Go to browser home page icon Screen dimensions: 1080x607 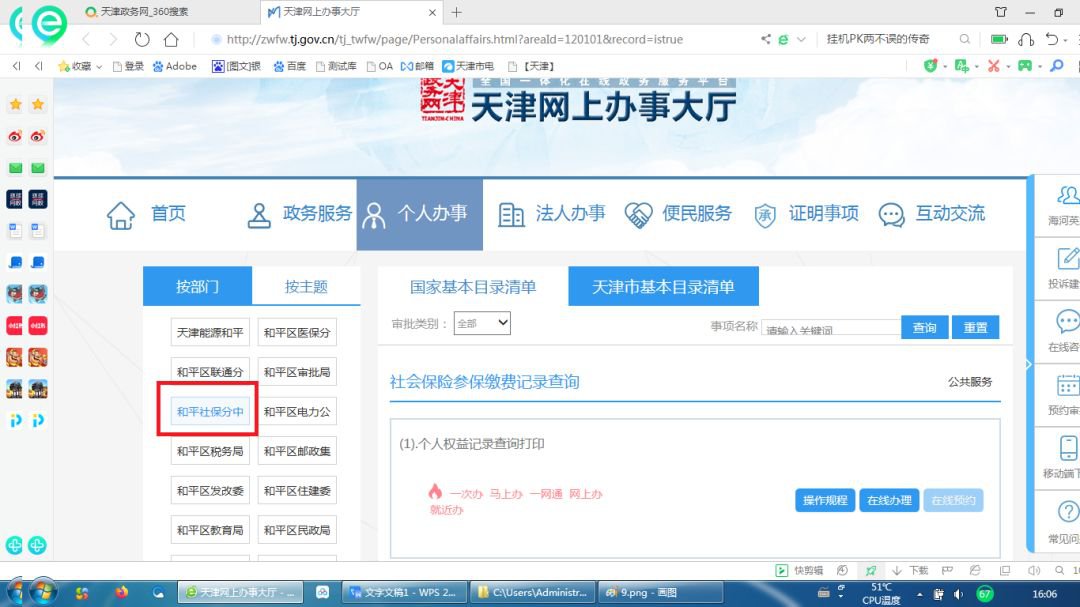coord(171,39)
